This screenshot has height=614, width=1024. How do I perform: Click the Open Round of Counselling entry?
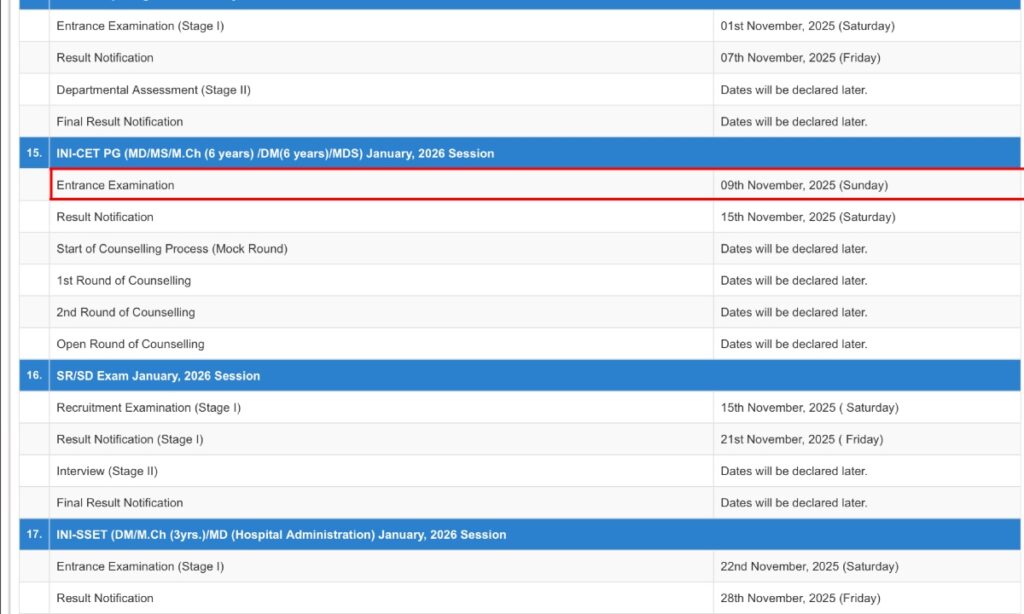130,344
